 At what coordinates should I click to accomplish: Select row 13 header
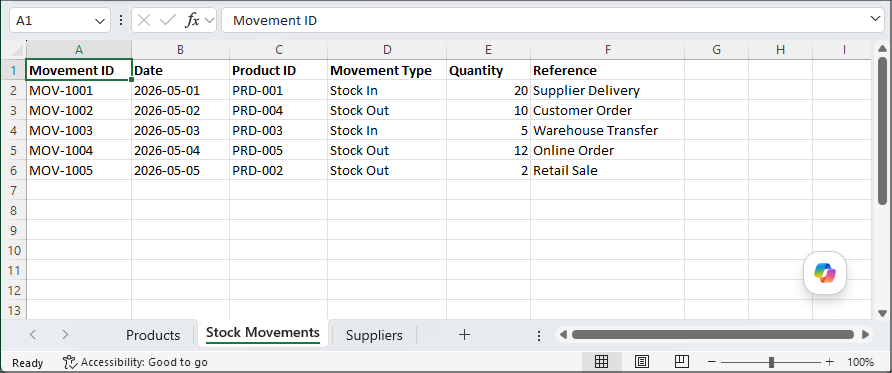pos(14,310)
